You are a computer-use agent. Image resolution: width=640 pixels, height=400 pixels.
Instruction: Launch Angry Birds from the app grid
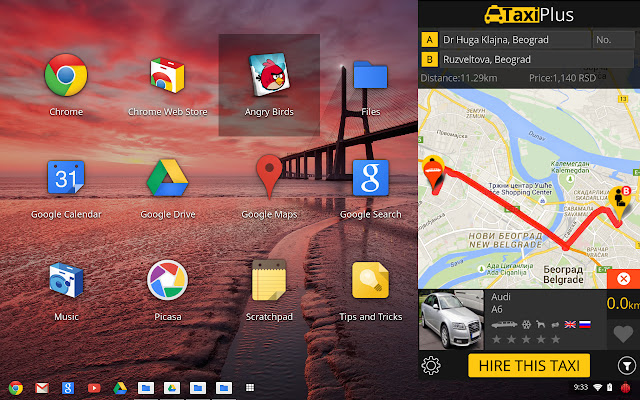(x=269, y=75)
